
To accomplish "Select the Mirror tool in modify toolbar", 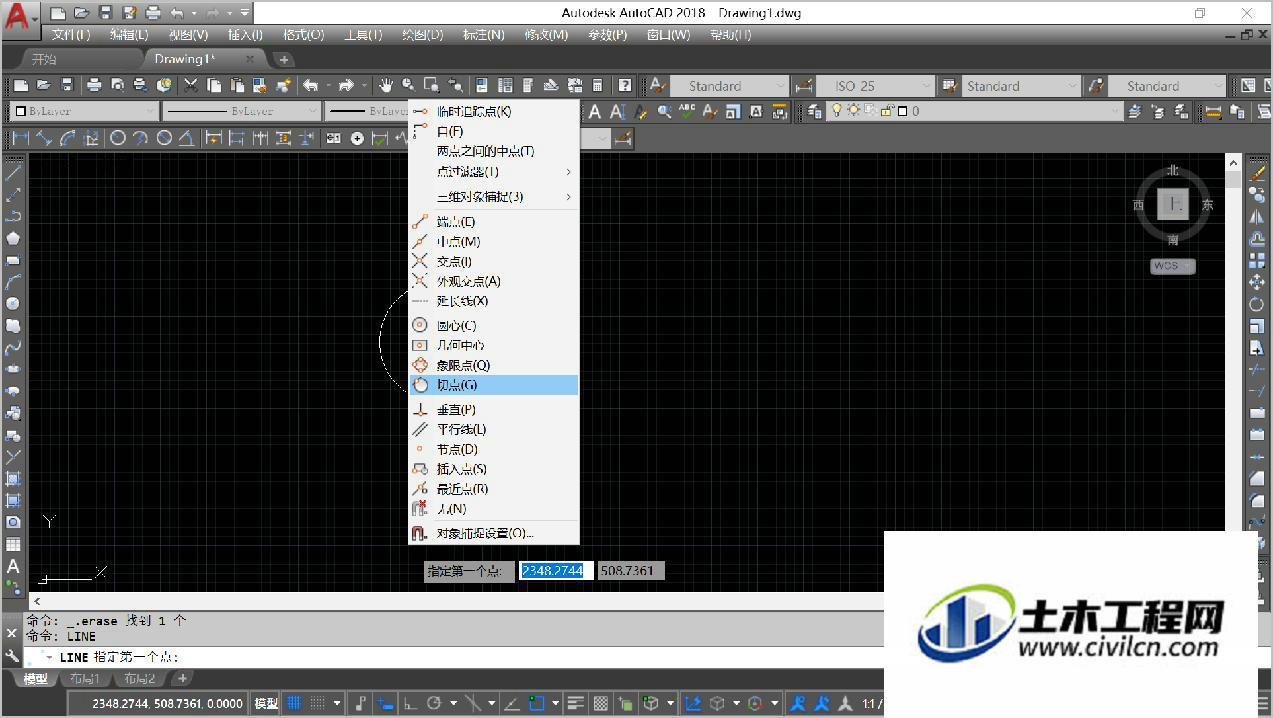I will pos(1257,217).
